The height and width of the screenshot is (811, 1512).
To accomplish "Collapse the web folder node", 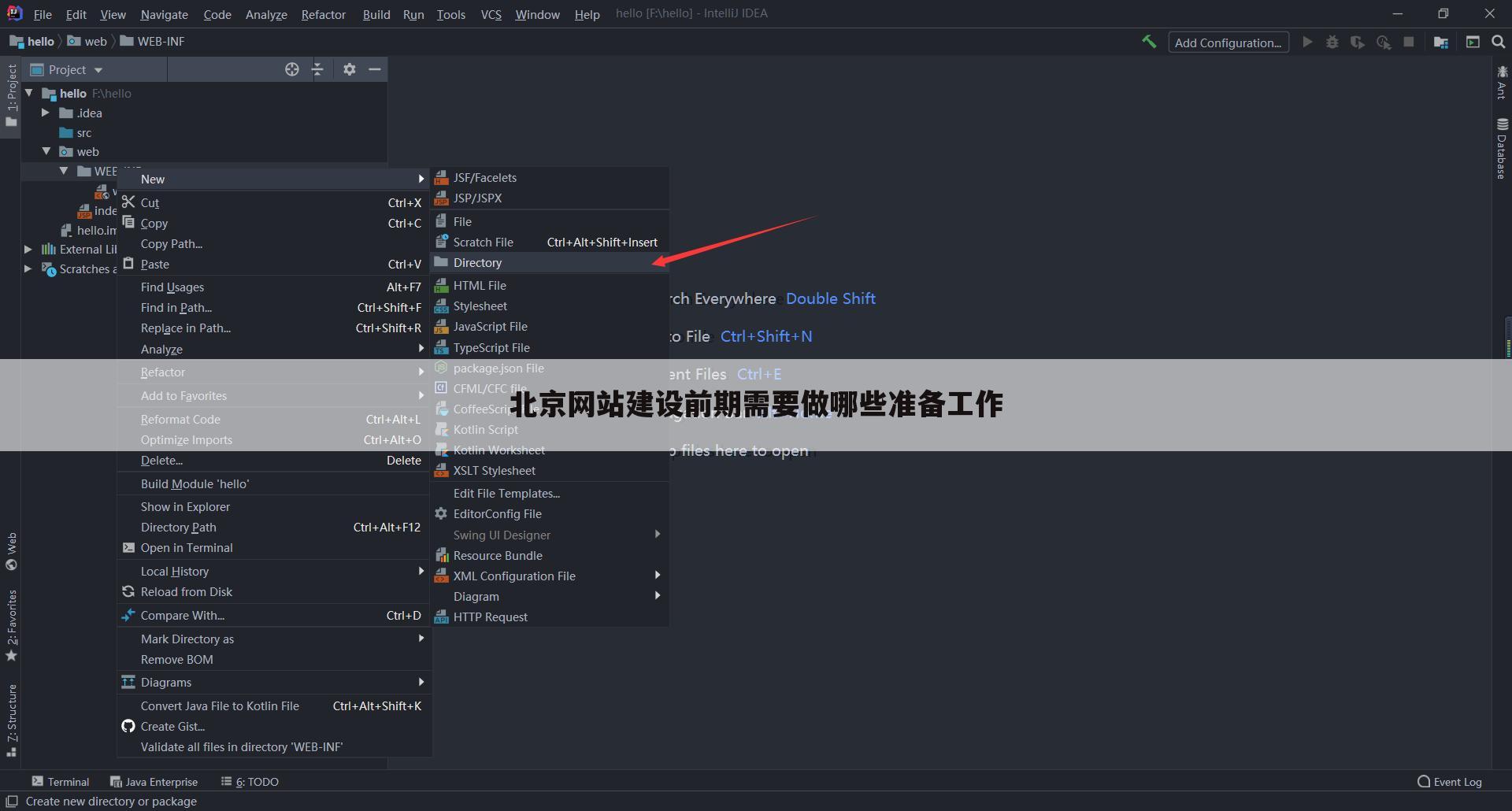I will tap(46, 151).
